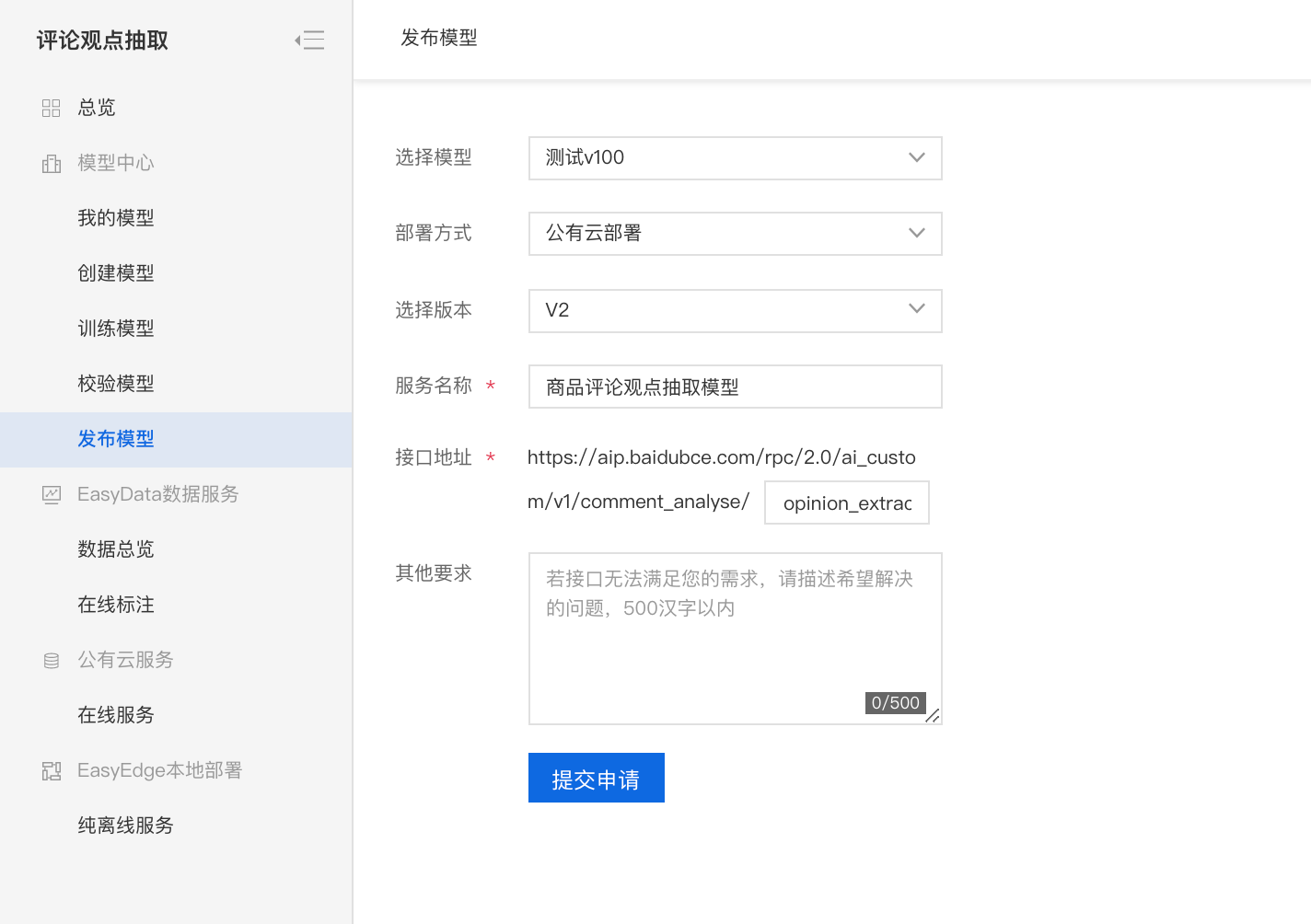
Task: Expand the 部署方式 dropdown
Action: tap(735, 234)
